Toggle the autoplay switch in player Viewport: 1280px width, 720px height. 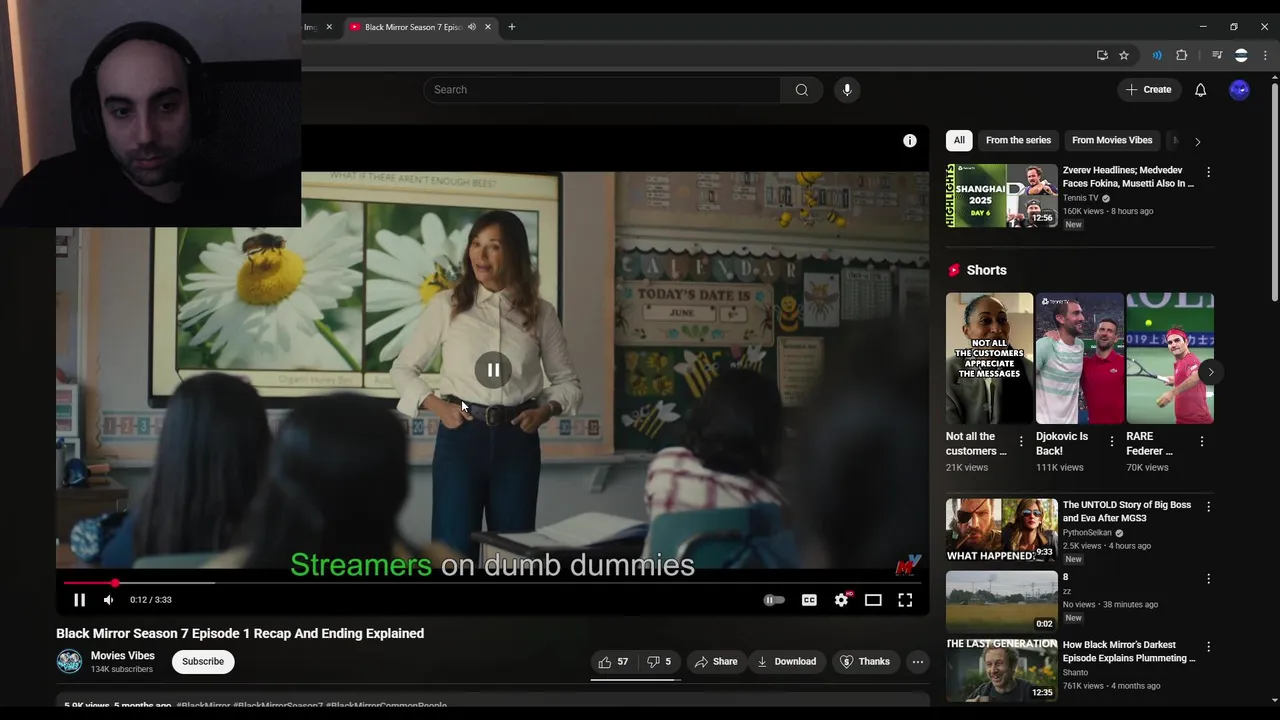coord(774,600)
